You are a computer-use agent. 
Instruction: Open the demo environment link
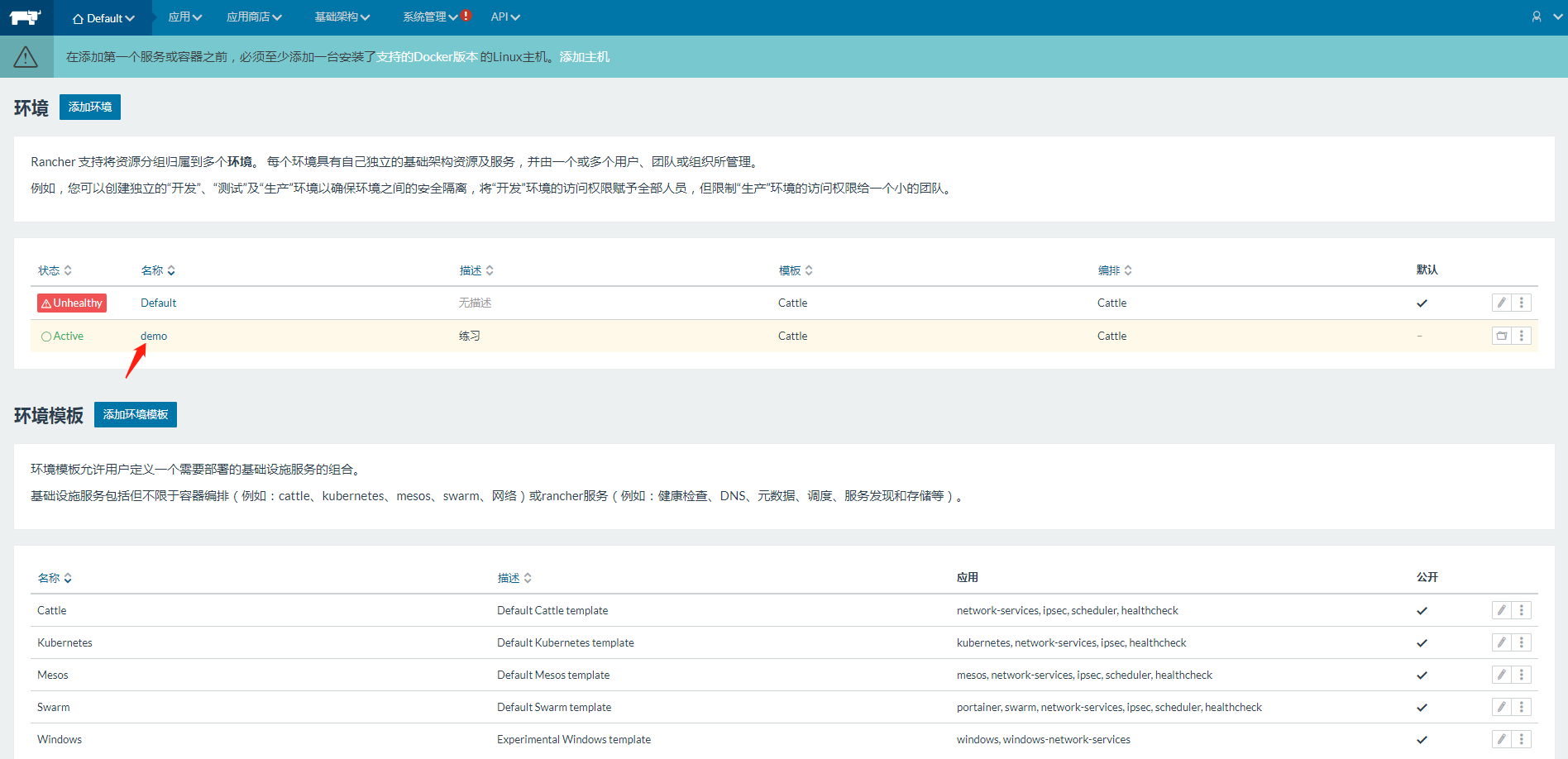pyautogui.click(x=154, y=336)
